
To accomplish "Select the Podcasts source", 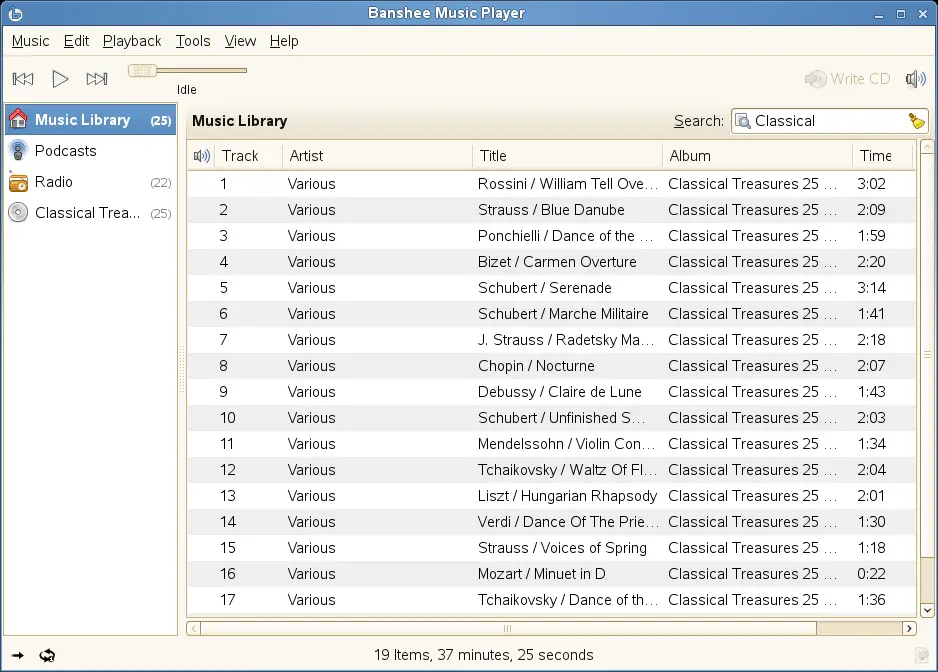I will [x=65, y=151].
